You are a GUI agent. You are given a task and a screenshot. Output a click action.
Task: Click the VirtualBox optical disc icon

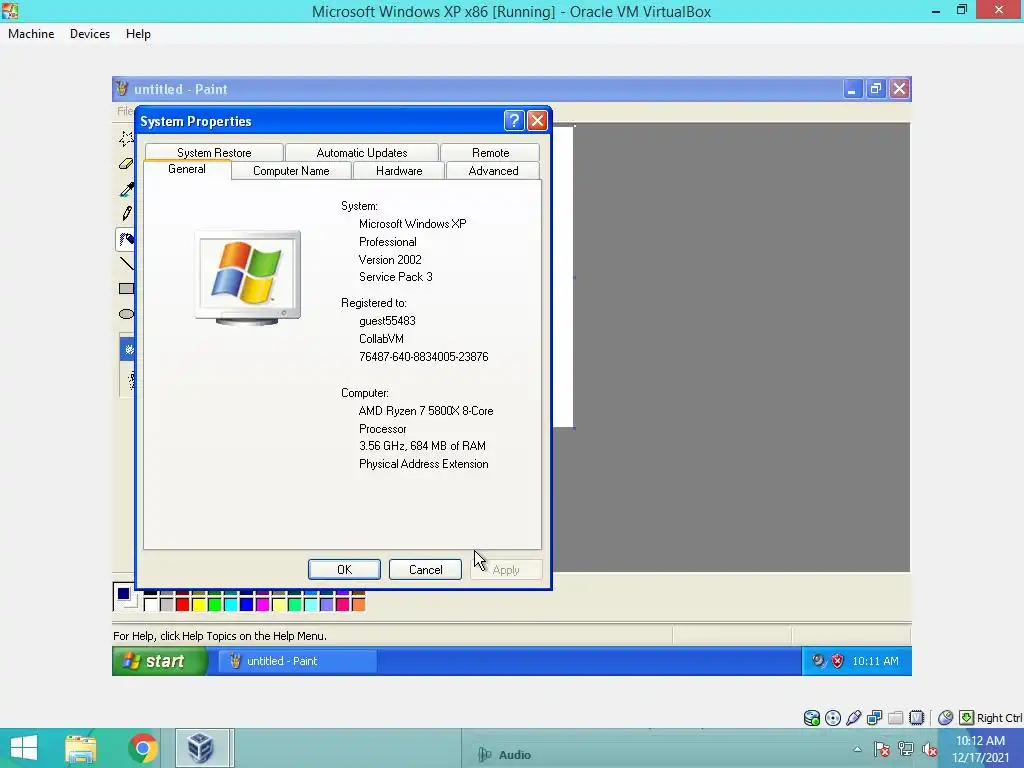pyautogui.click(x=833, y=718)
